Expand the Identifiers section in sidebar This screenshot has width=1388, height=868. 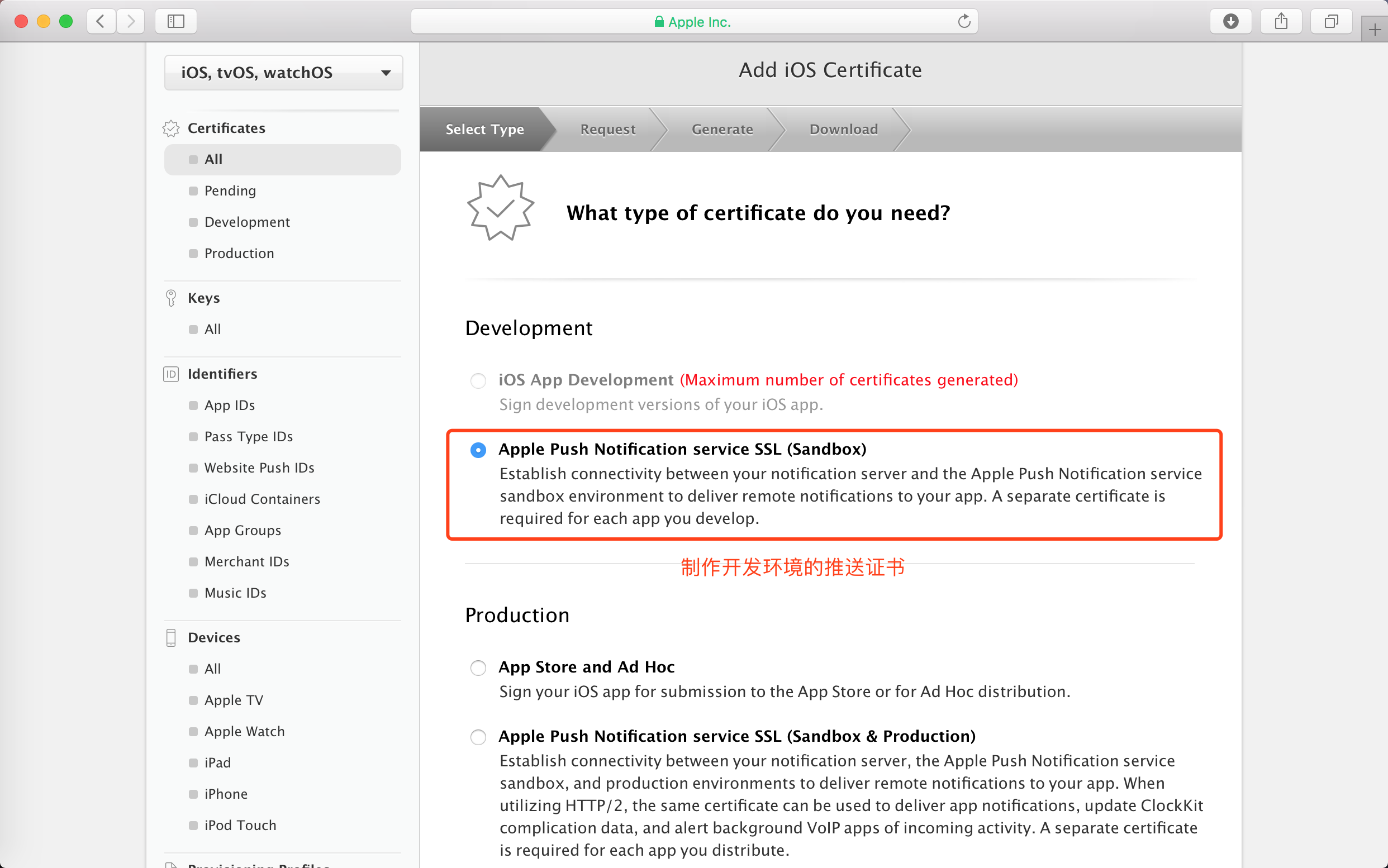221,374
